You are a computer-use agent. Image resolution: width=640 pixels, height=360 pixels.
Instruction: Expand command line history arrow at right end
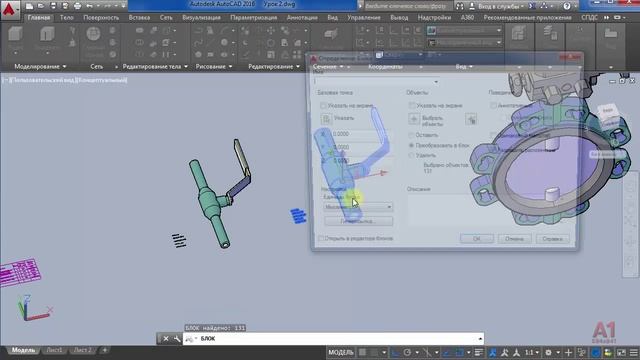coord(480,339)
